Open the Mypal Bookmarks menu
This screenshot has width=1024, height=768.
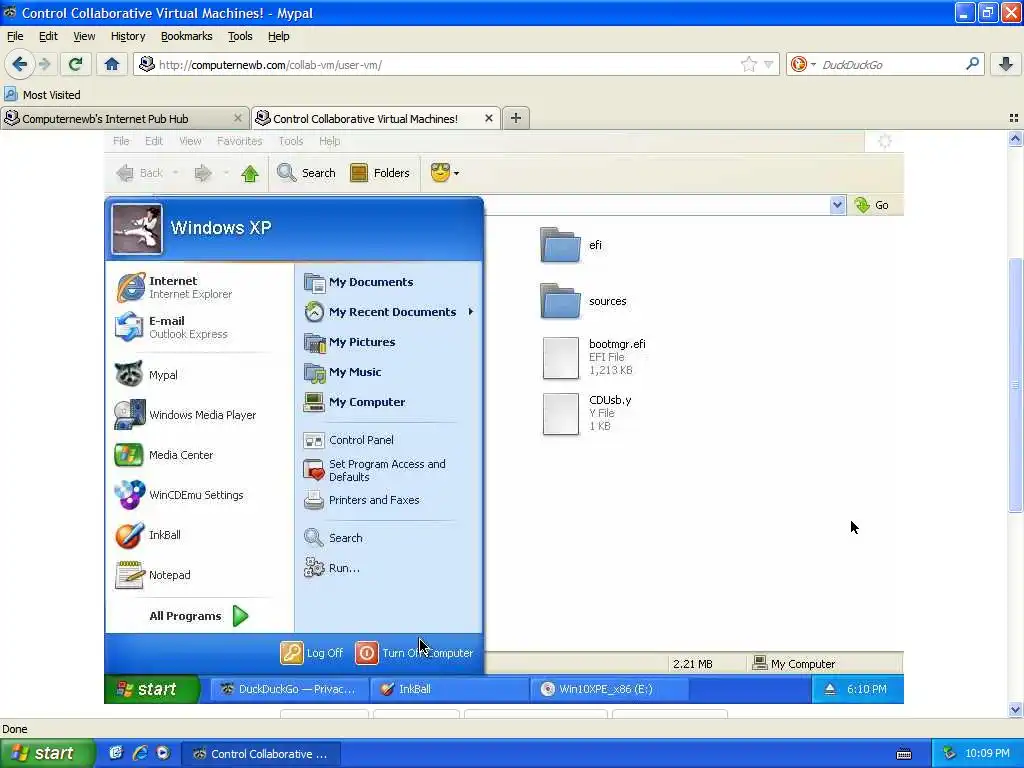click(187, 36)
